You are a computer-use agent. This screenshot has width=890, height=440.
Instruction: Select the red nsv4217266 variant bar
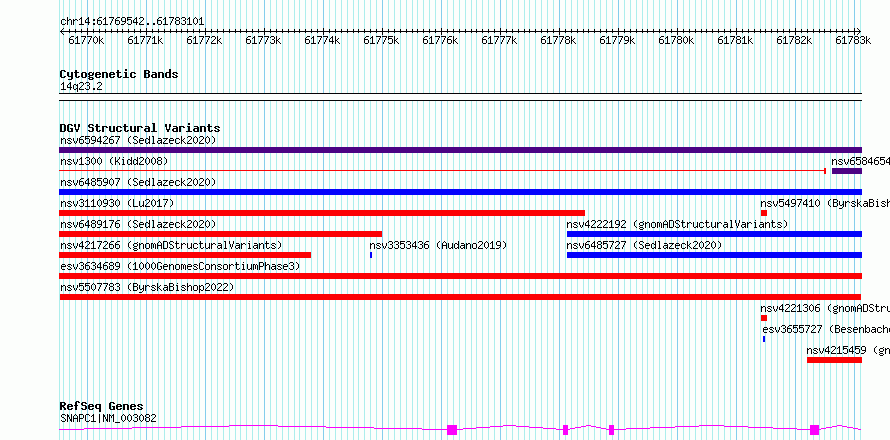(x=185, y=255)
